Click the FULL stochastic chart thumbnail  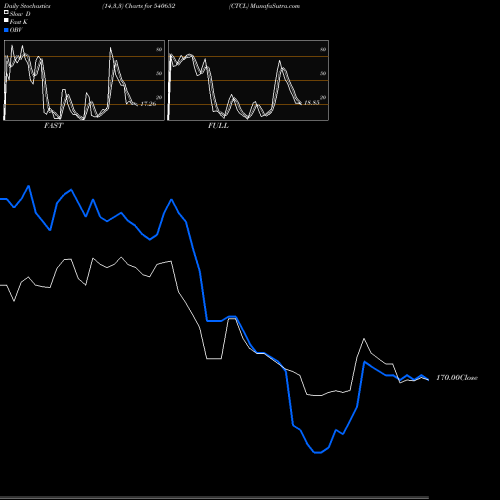click(248, 80)
